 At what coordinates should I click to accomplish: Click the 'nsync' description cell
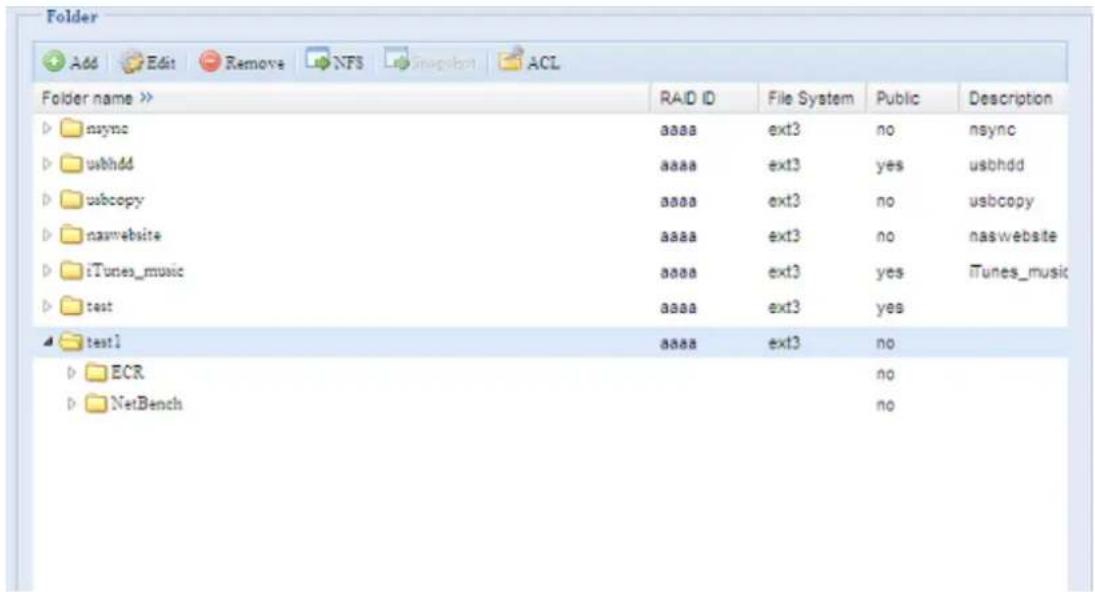click(x=992, y=130)
